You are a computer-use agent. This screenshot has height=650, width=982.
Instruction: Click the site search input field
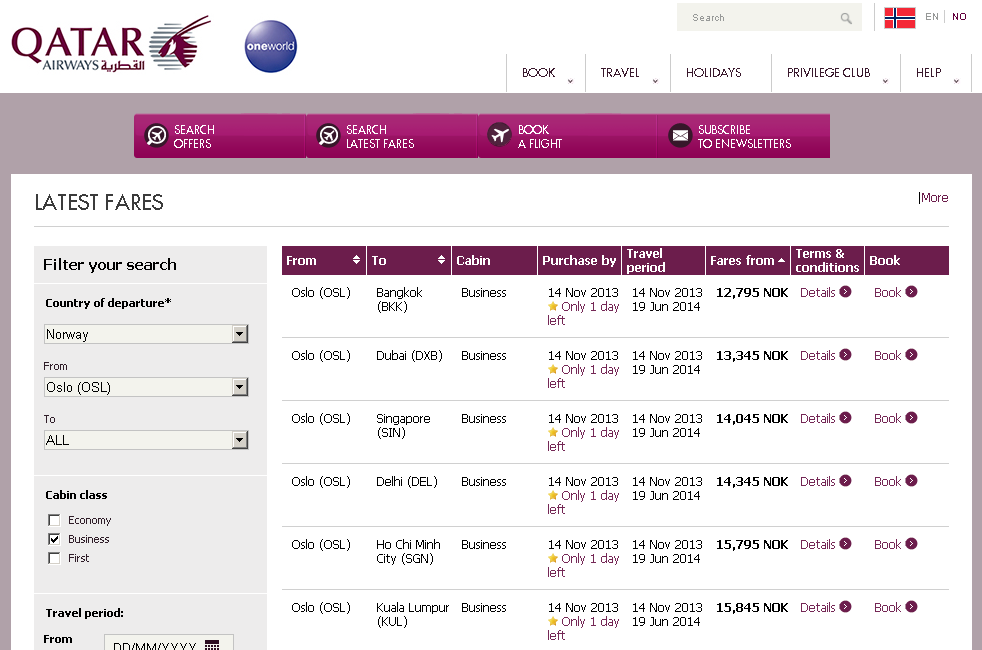[760, 18]
